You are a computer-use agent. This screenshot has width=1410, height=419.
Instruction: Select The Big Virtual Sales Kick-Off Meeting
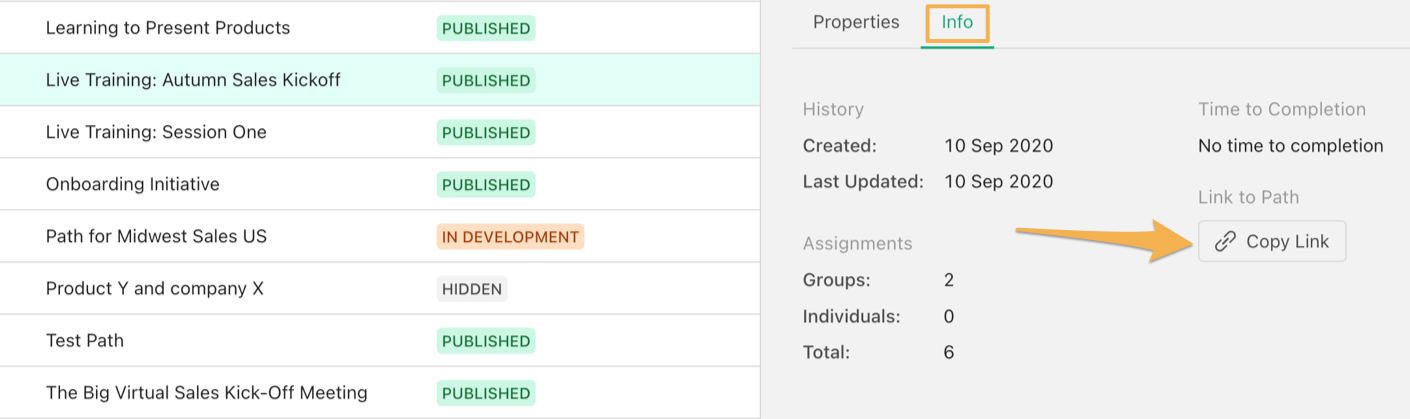pos(207,392)
